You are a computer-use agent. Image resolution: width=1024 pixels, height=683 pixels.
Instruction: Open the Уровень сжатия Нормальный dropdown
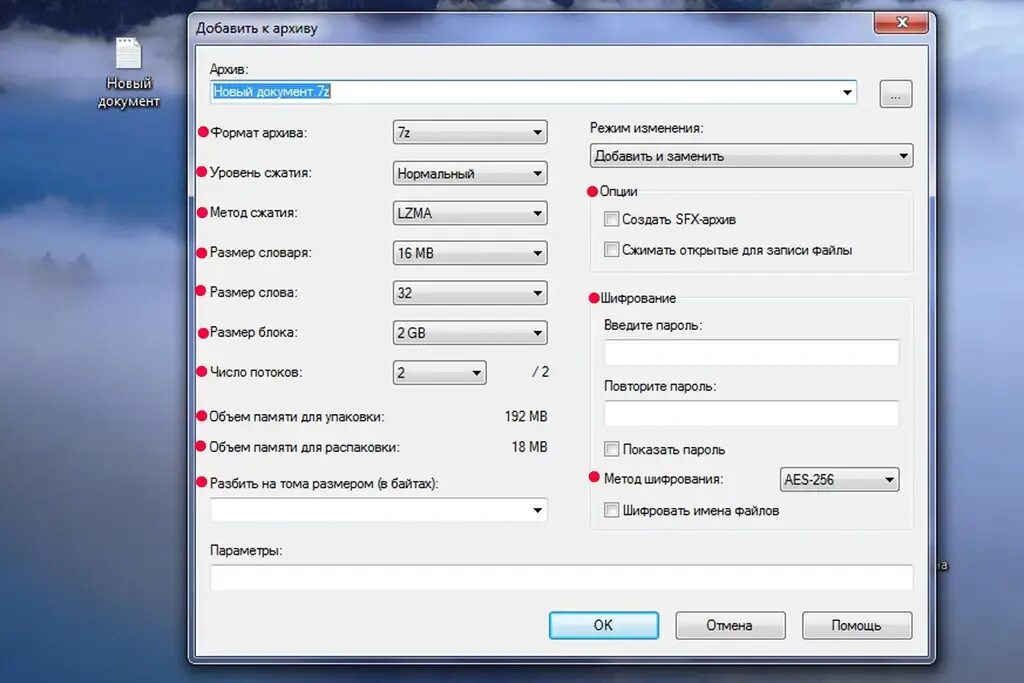pos(470,174)
